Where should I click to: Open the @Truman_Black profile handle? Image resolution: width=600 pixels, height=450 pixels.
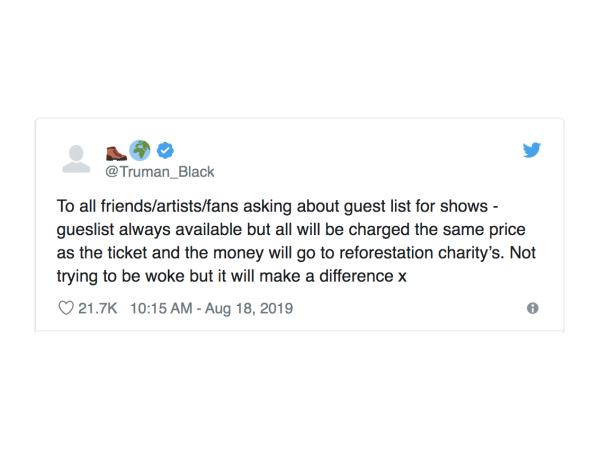coord(160,172)
